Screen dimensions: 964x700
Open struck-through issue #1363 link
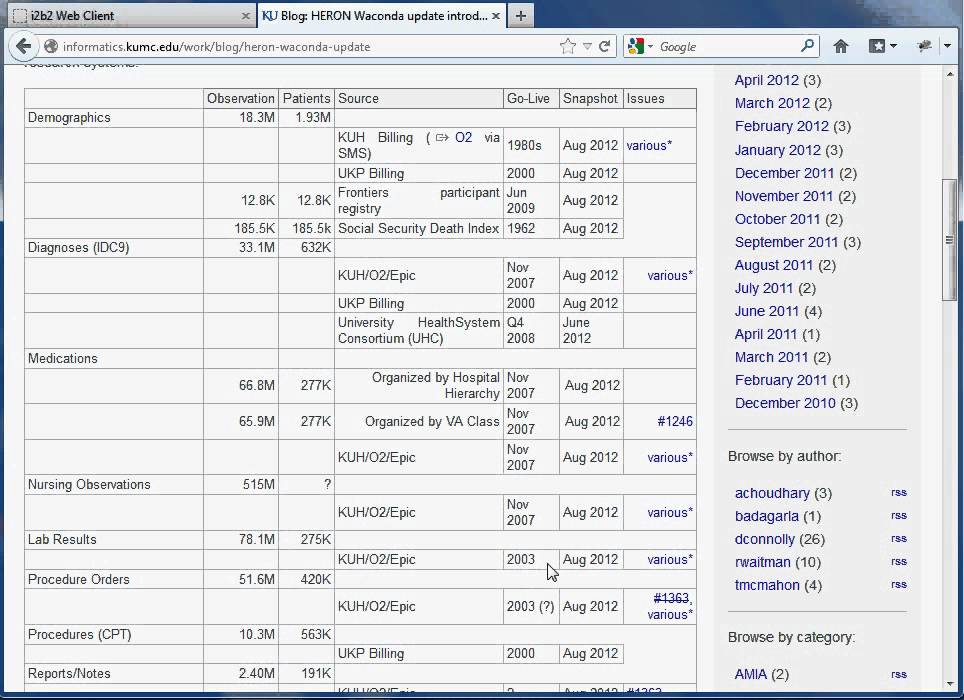[x=671, y=598]
